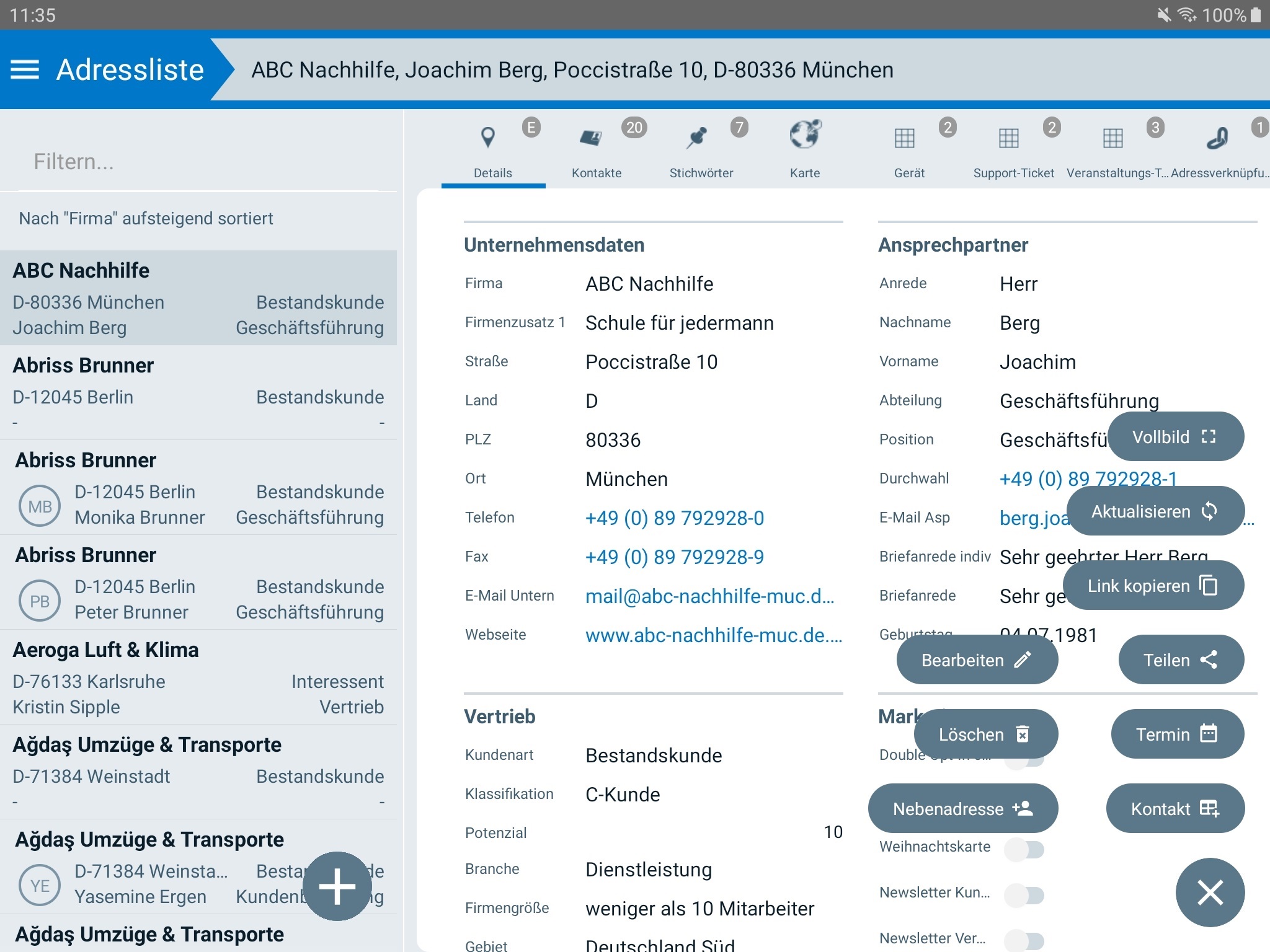Tap the muted sound status icon
This screenshot has width=1270, height=952.
click(x=1164, y=14)
